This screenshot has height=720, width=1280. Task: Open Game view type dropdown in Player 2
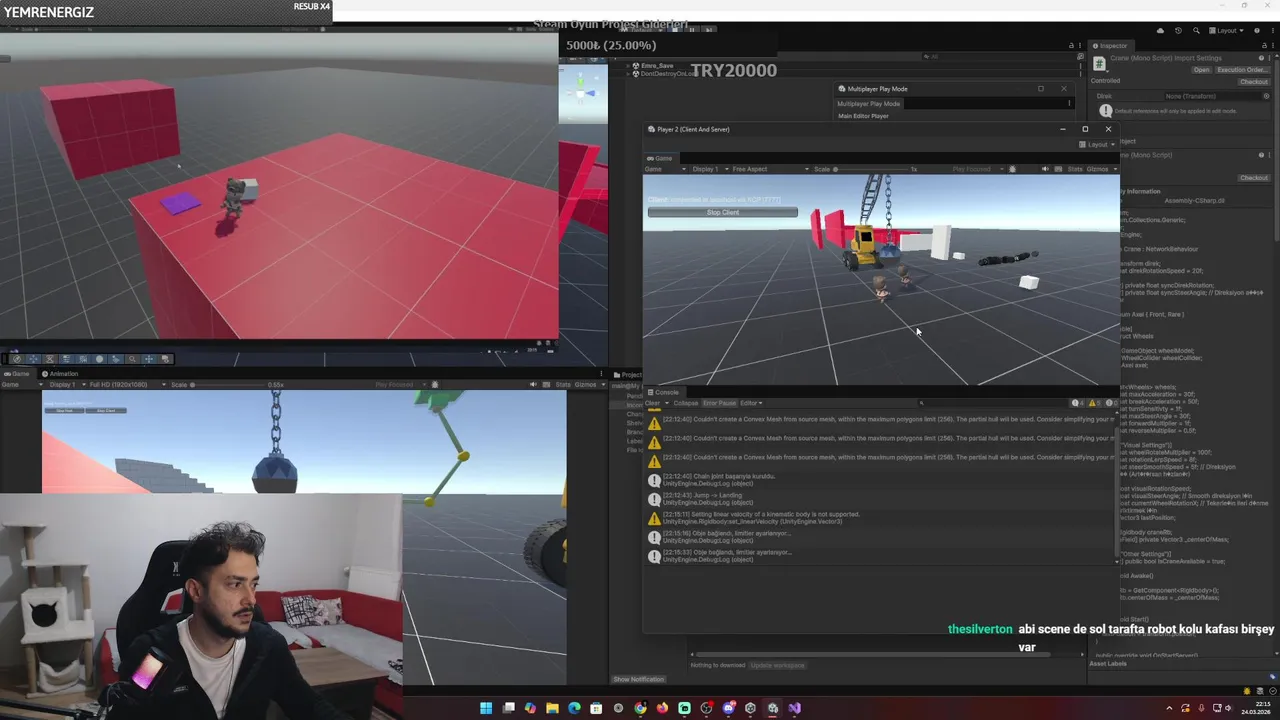667,169
